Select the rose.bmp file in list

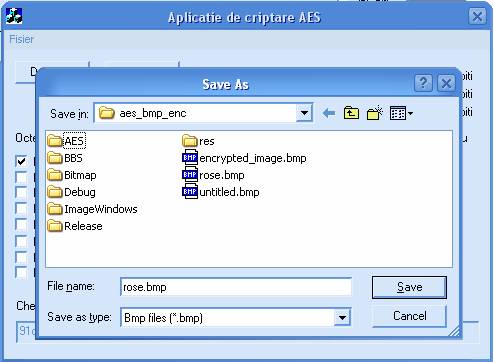[213, 175]
